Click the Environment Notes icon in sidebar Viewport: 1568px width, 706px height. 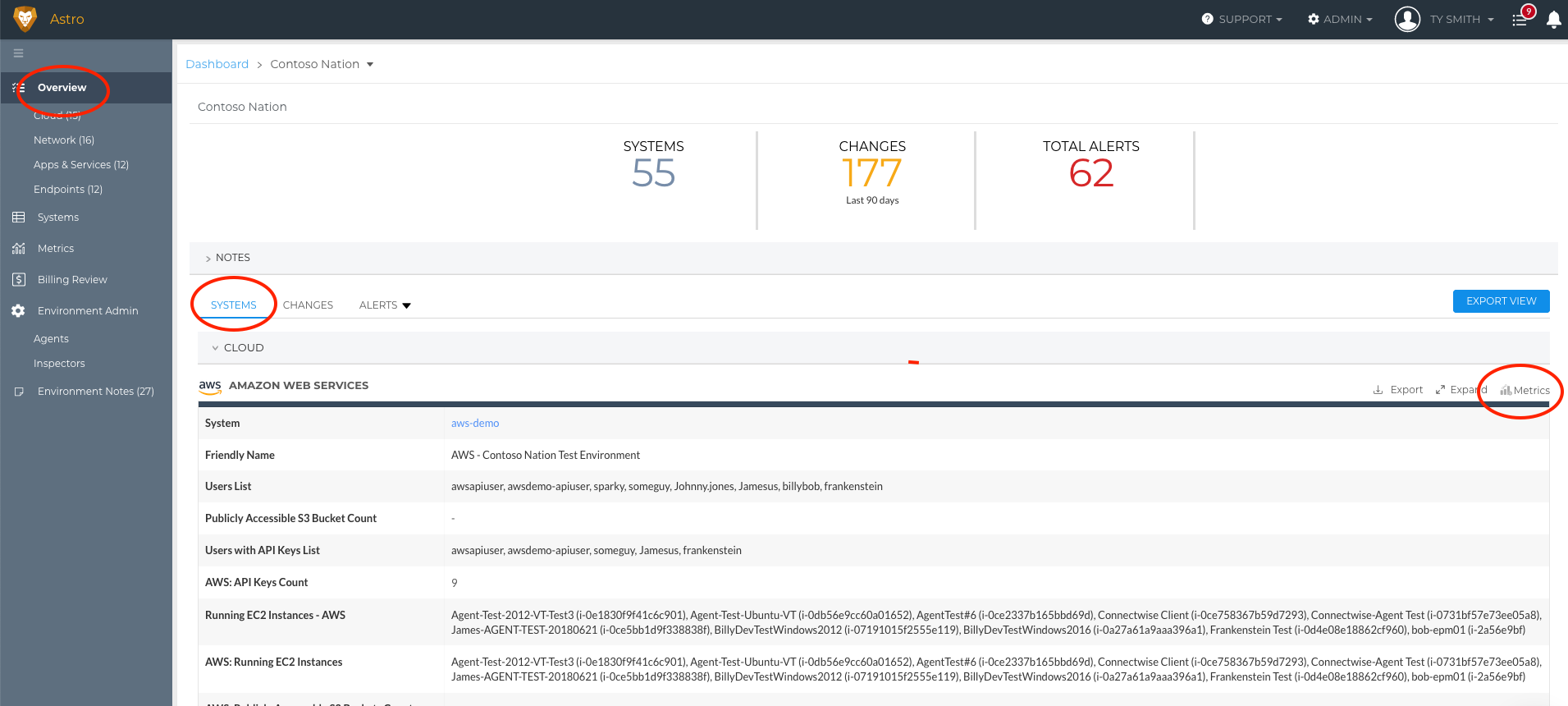point(18,392)
